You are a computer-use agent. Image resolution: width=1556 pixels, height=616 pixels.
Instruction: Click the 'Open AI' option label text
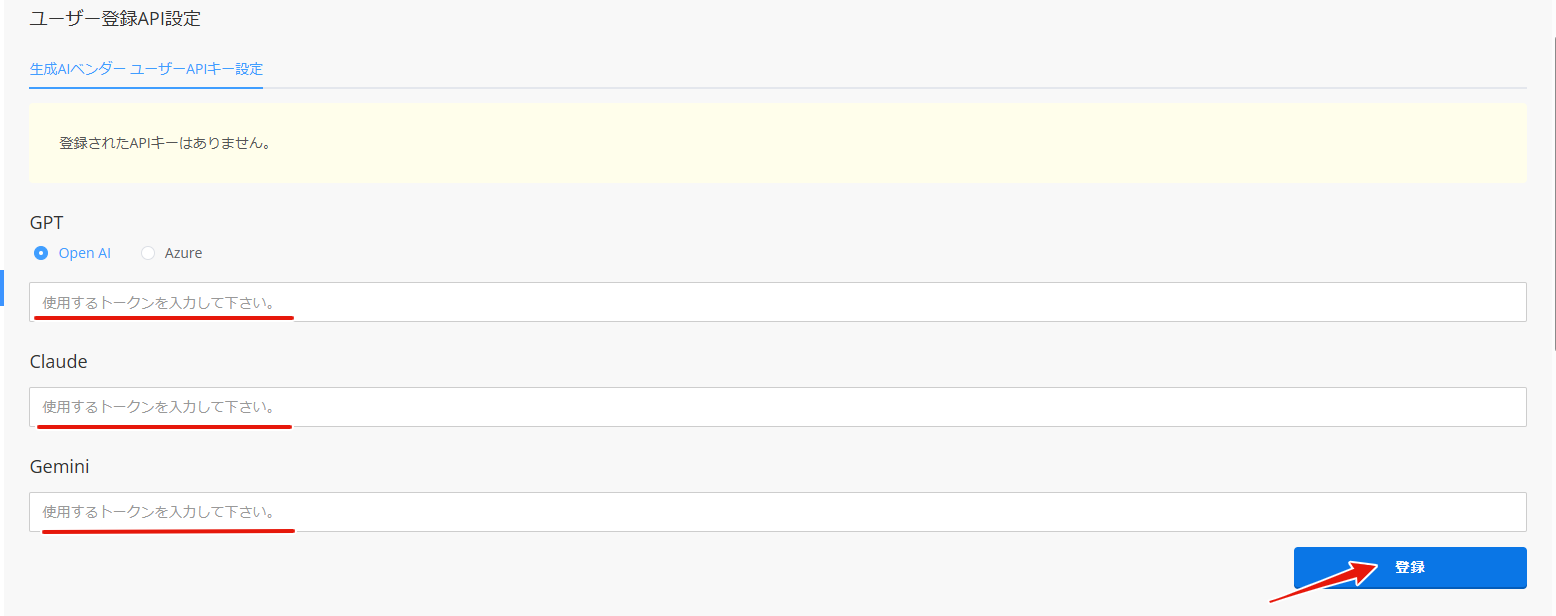[84, 253]
